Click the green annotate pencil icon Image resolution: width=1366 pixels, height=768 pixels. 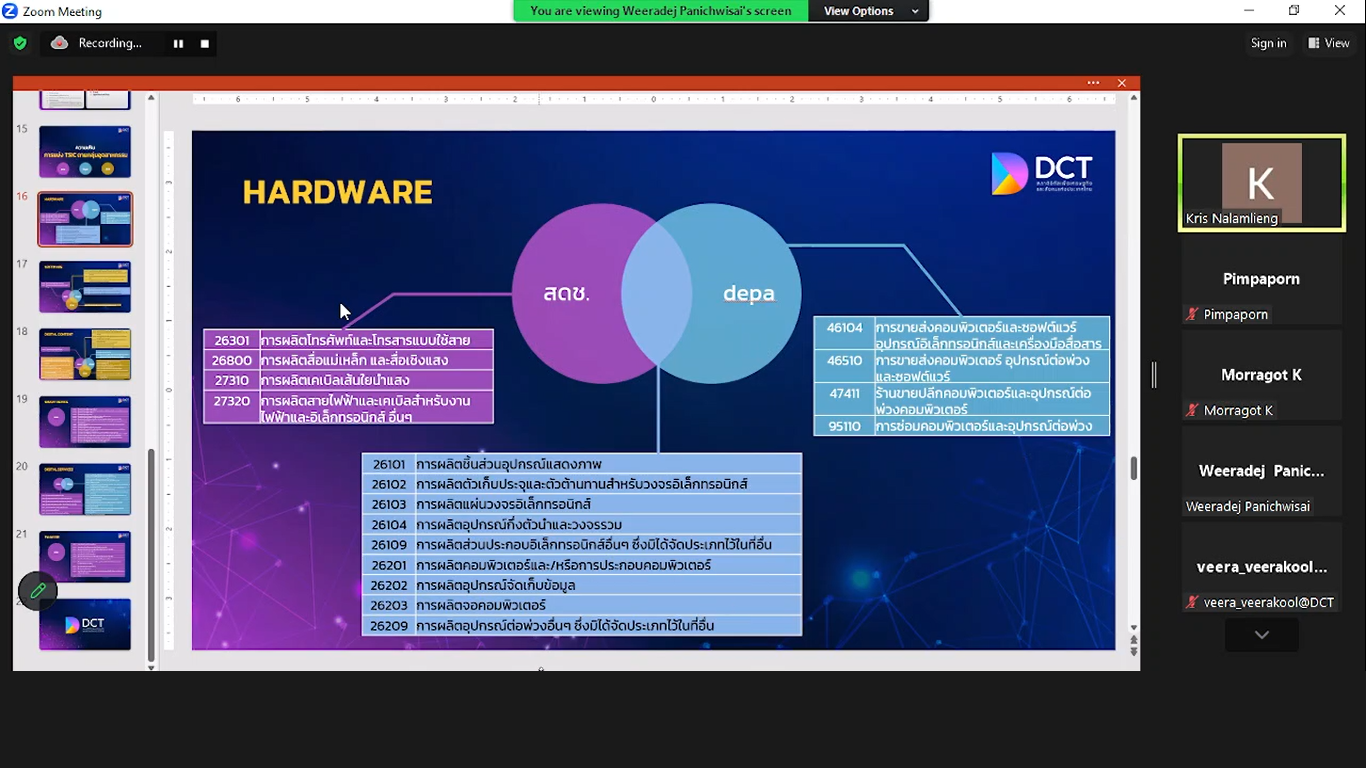pos(38,591)
